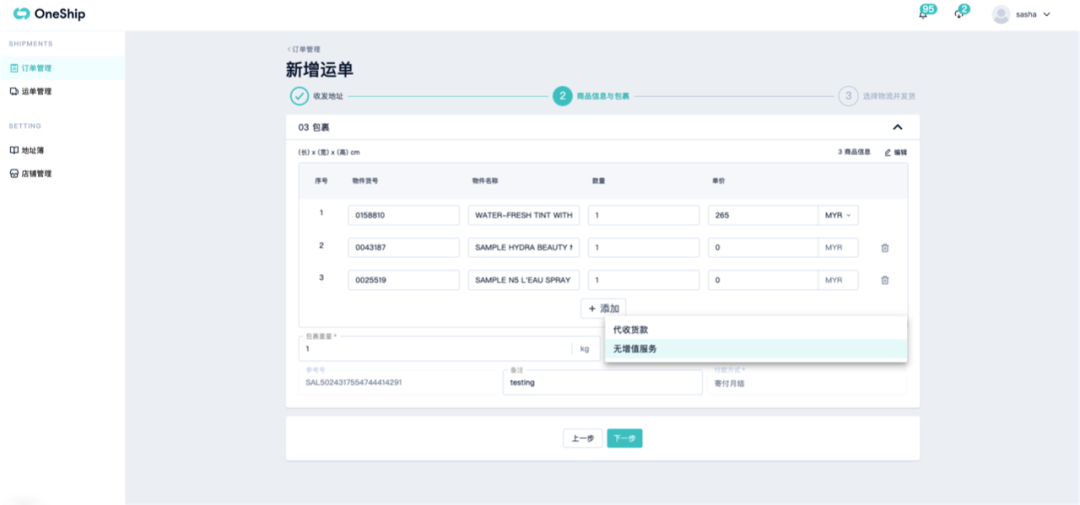Click the 数量 column header
This screenshot has height=505, width=1080.
point(599,181)
